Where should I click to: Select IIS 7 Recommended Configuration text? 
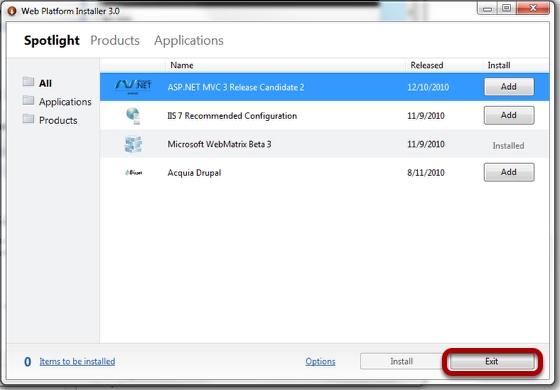click(x=232, y=116)
